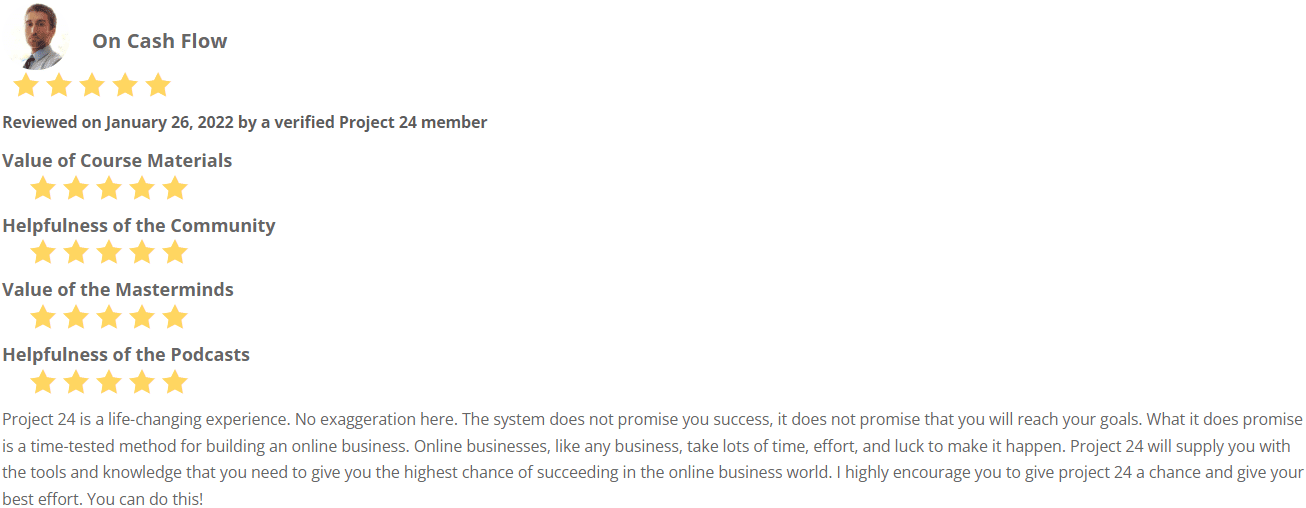Select the fifth star of overall rating
The image size is (1306, 508).
click(x=158, y=85)
